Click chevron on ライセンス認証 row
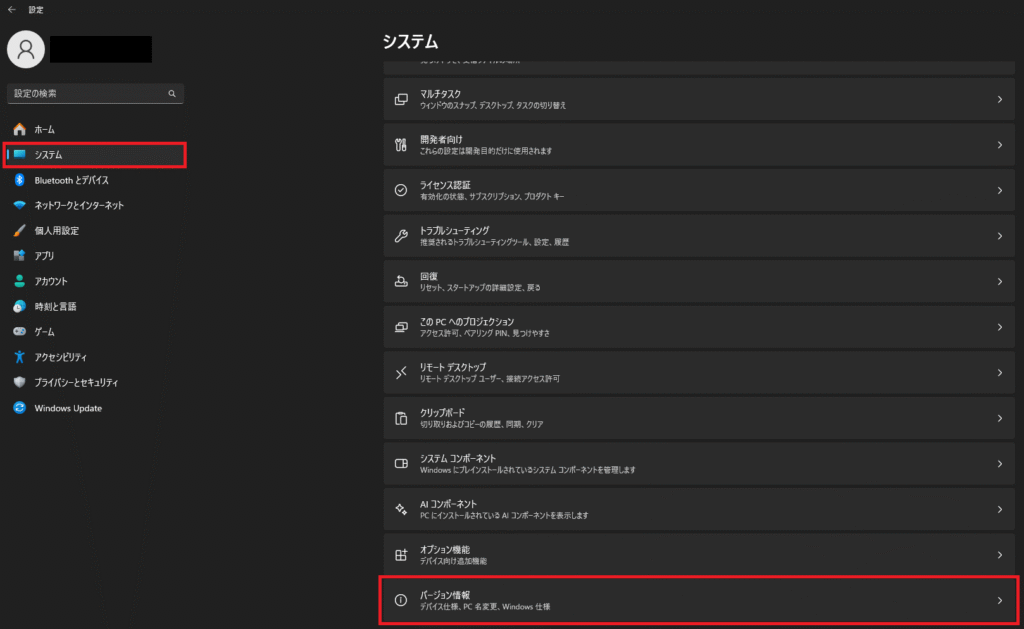This screenshot has width=1024, height=629. (1000, 190)
